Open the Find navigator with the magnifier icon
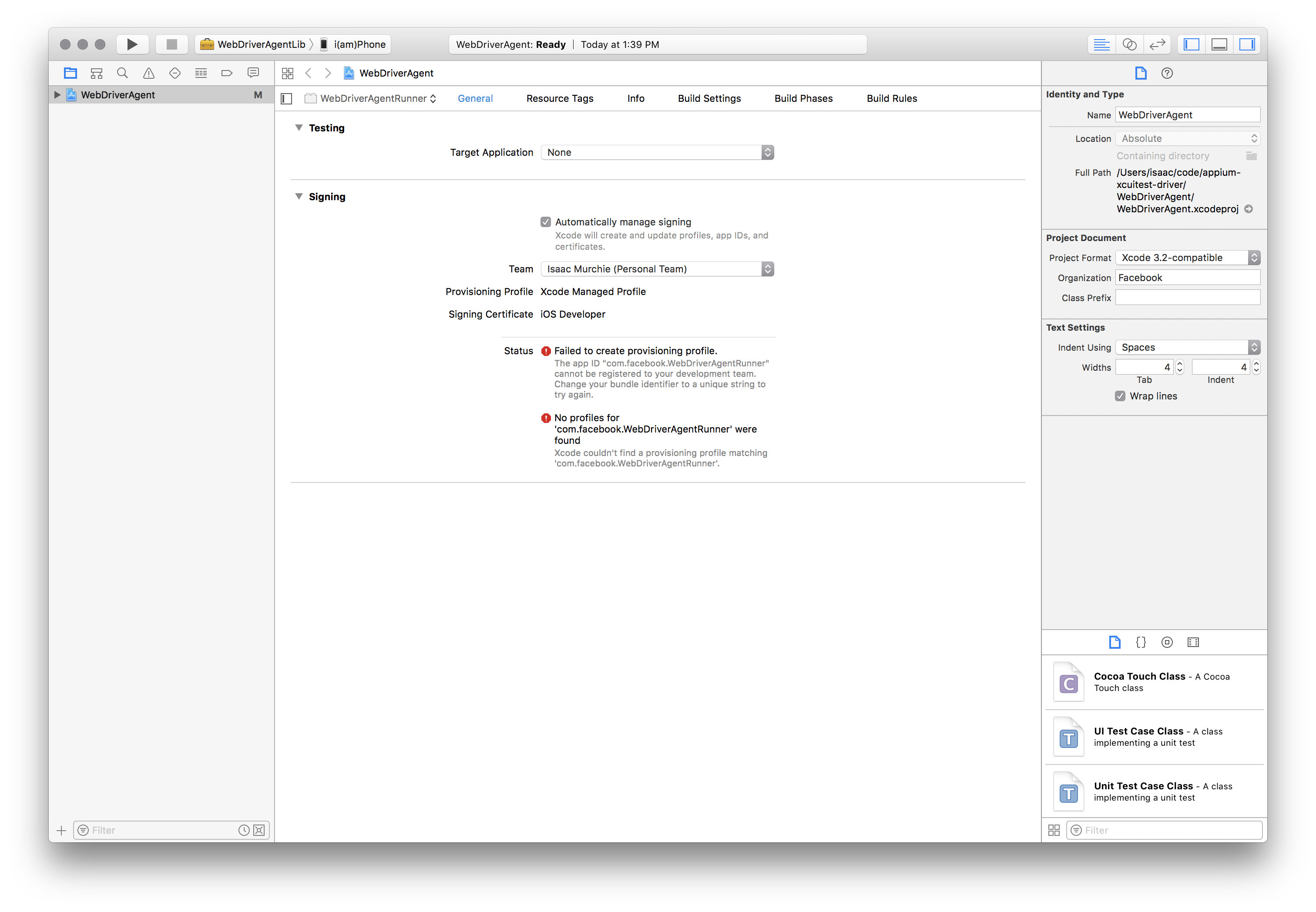Viewport: 1316px width, 912px height. click(122, 73)
